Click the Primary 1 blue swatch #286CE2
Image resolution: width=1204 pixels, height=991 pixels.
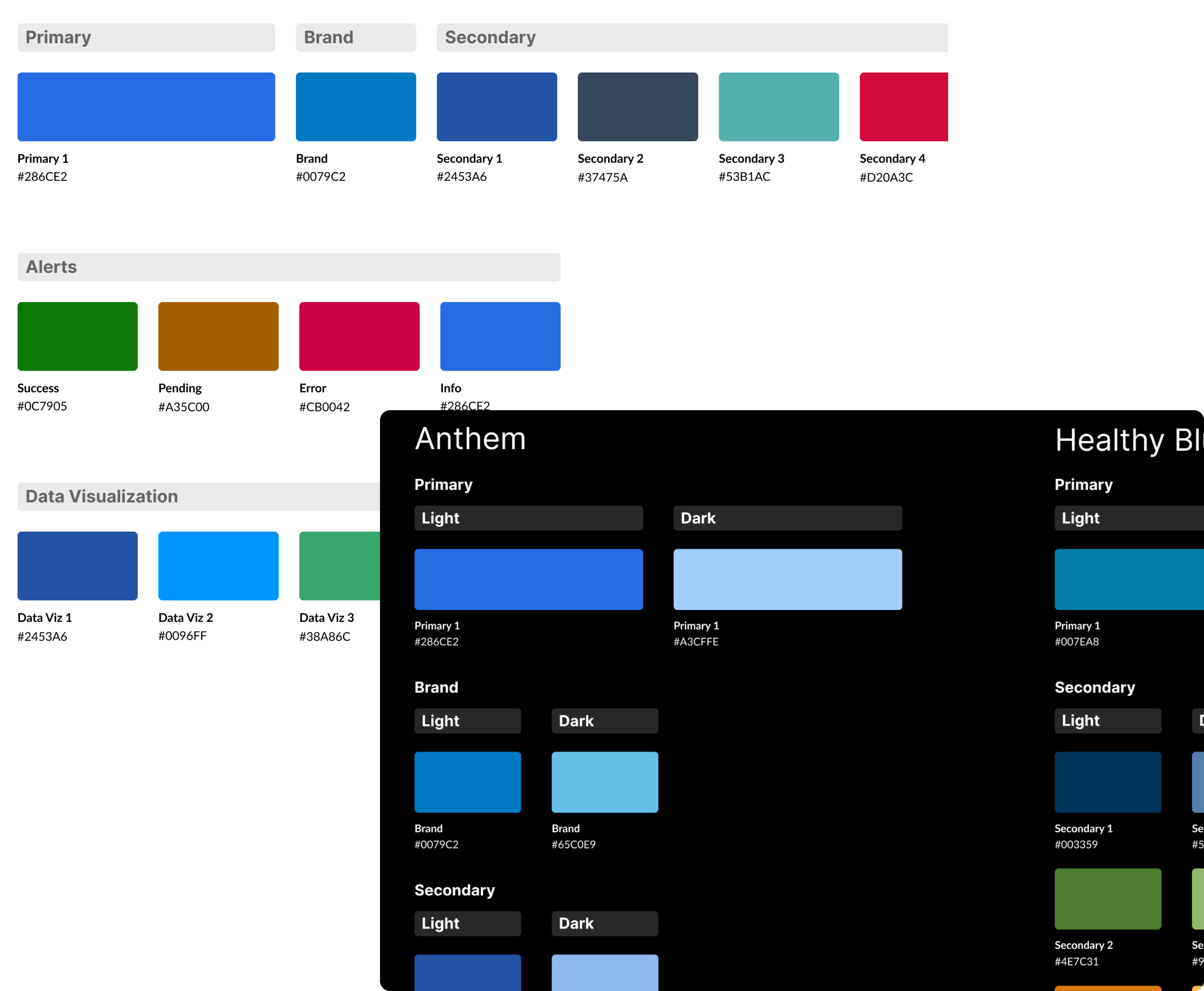coord(146,107)
